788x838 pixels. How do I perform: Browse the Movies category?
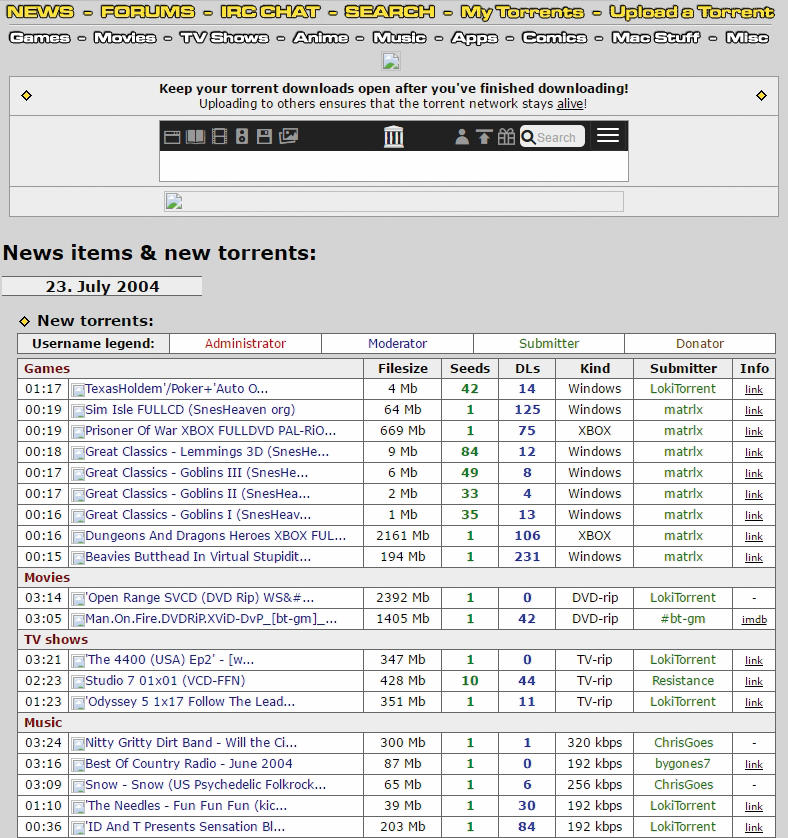point(125,37)
